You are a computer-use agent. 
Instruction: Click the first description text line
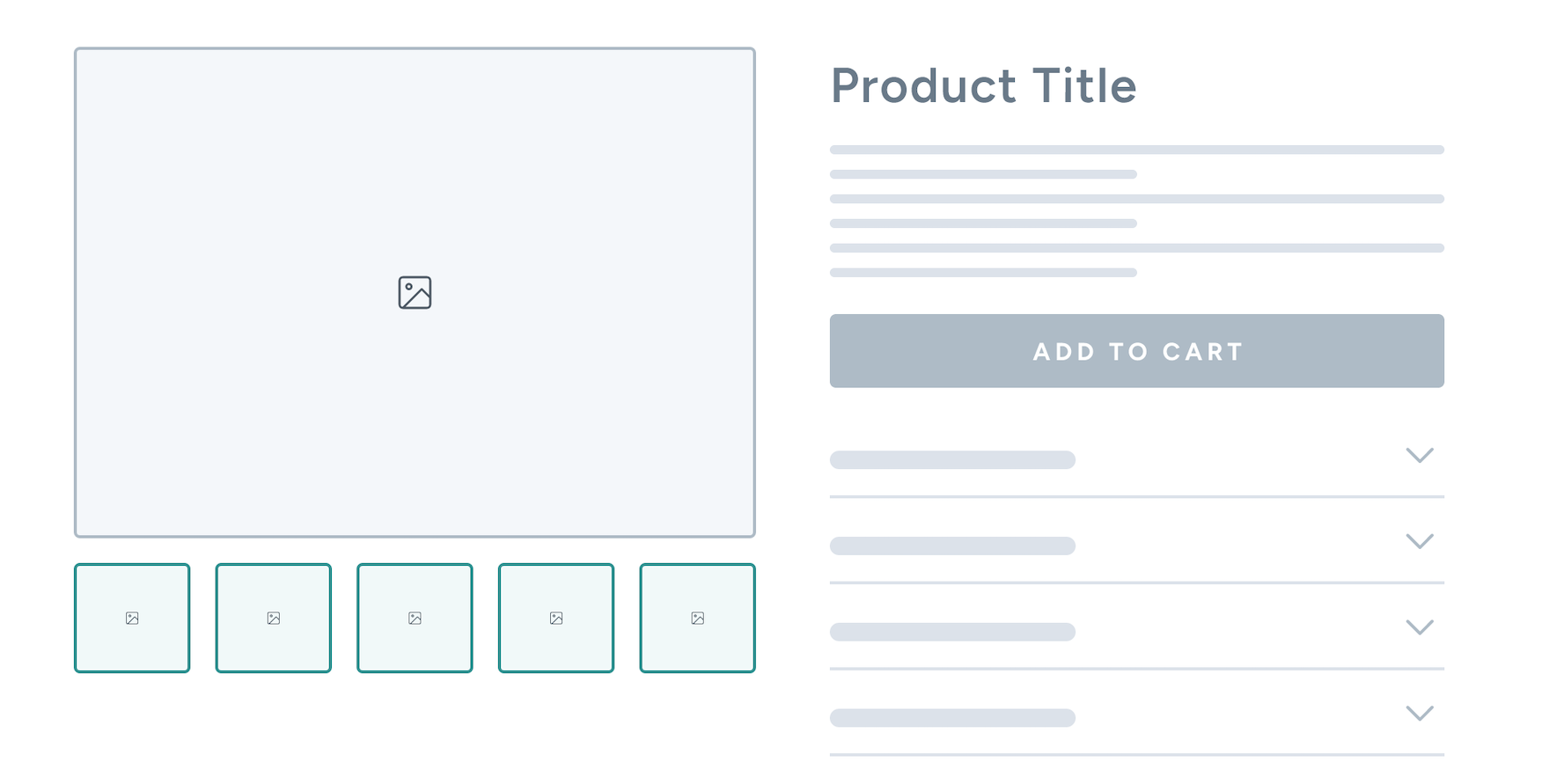(1136, 150)
